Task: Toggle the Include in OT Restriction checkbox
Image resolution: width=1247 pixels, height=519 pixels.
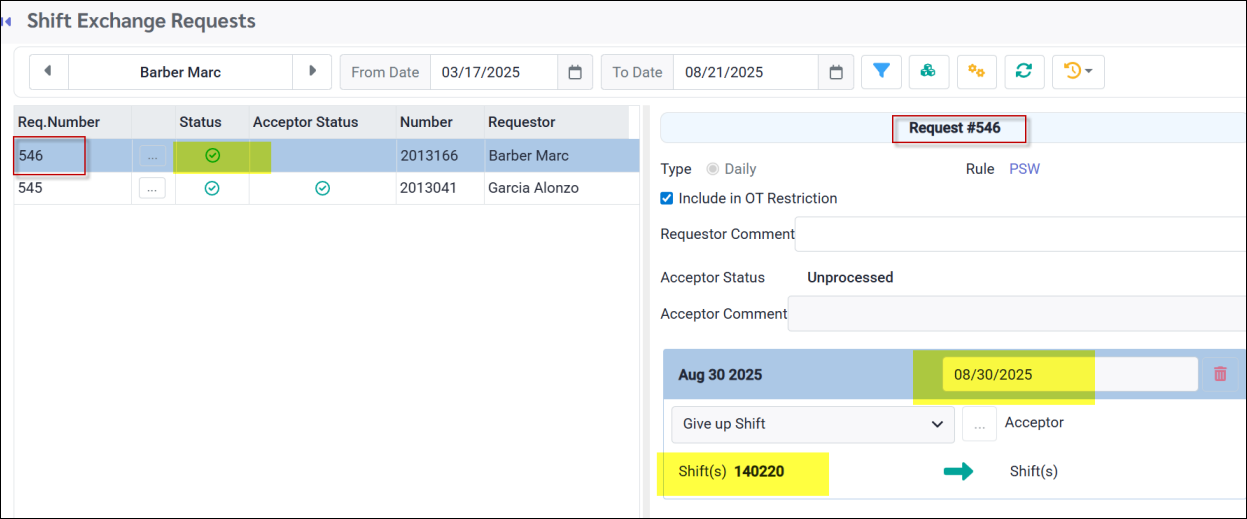Action: tap(667, 198)
